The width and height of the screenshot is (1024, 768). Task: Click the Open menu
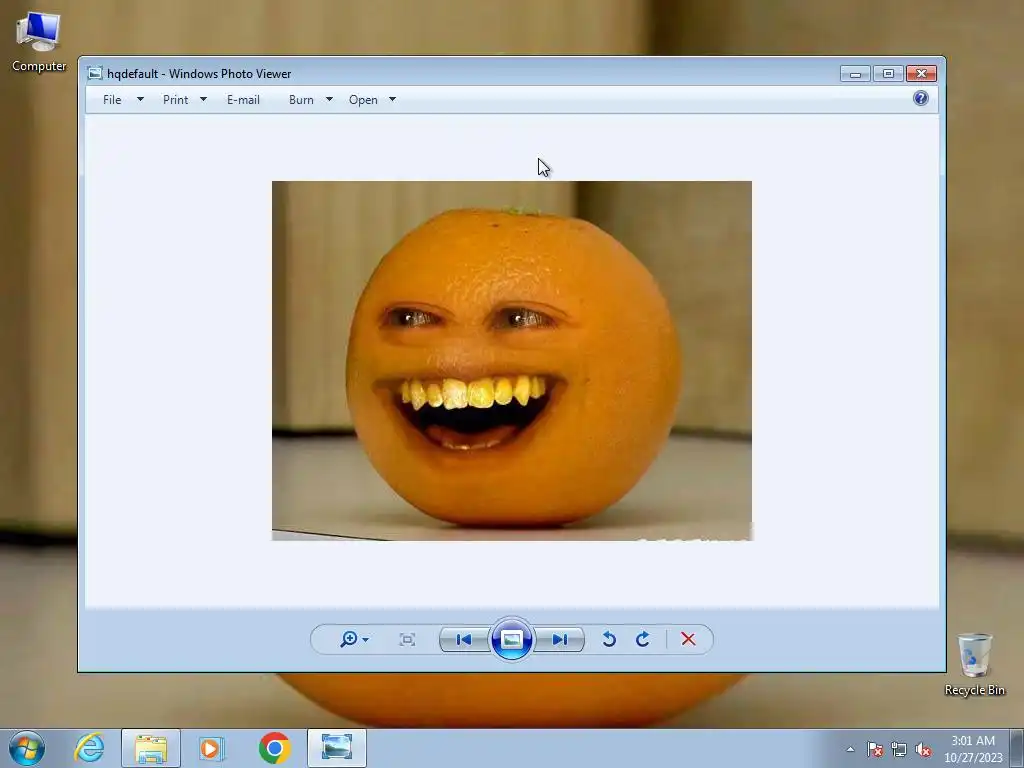tap(363, 100)
